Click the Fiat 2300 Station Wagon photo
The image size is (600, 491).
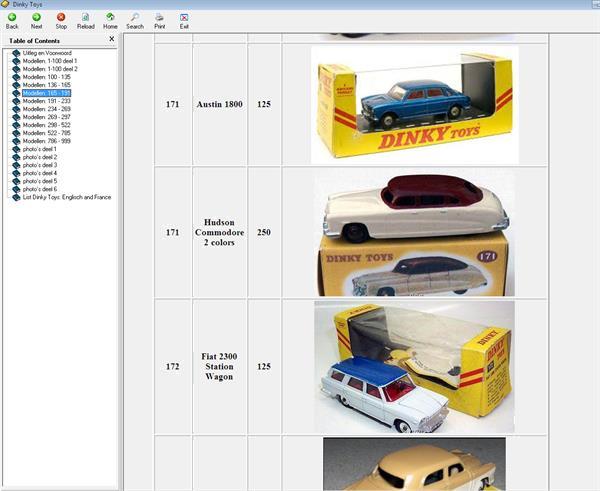click(x=414, y=367)
